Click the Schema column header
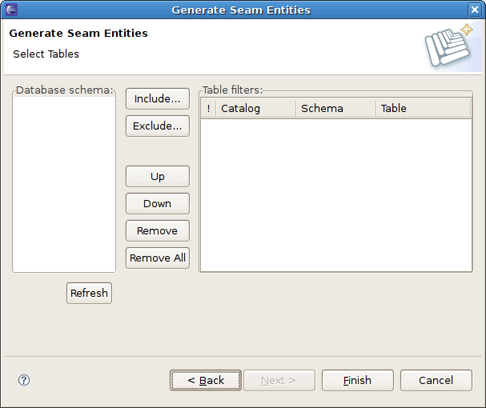 coord(336,108)
